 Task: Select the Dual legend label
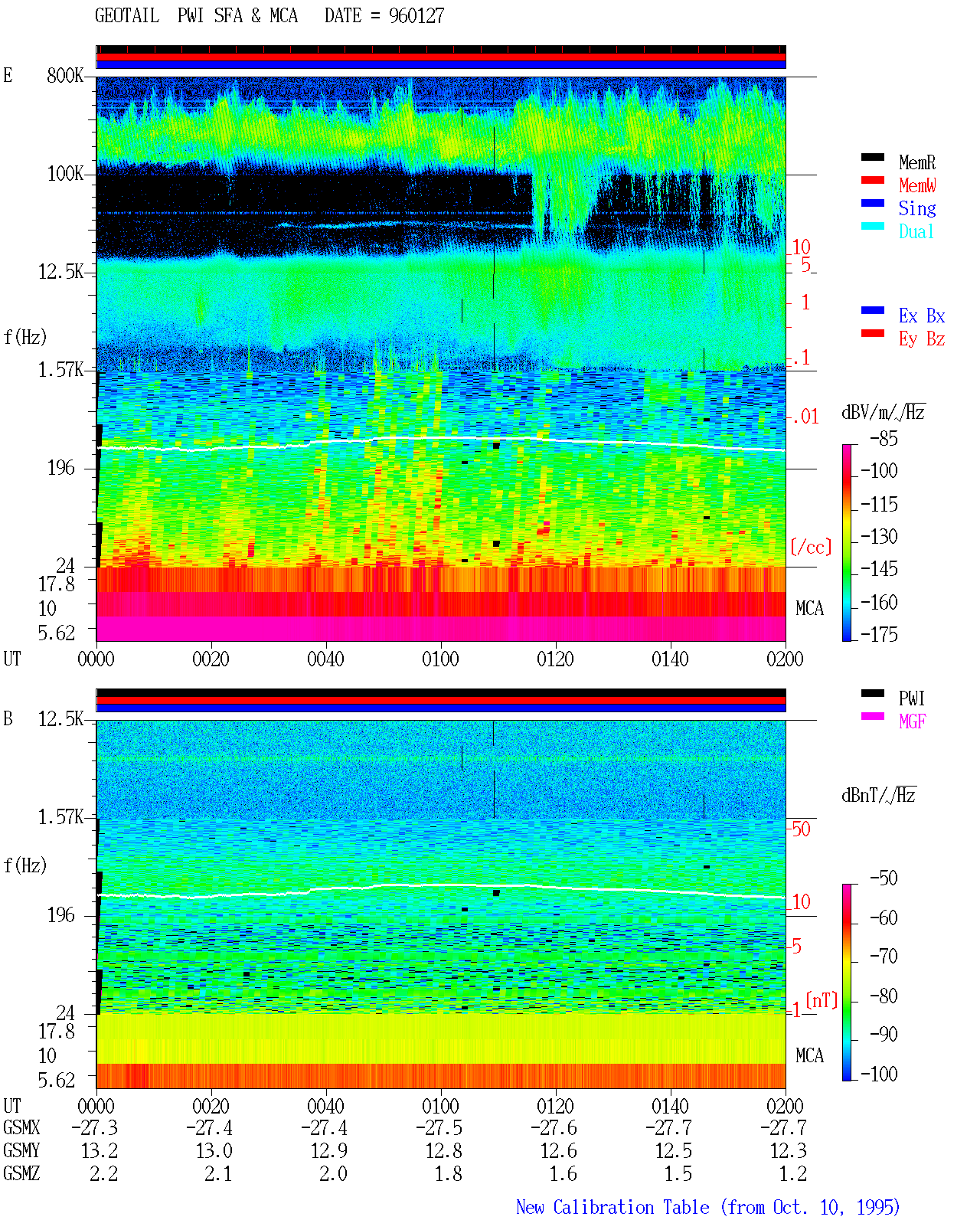tap(917, 231)
